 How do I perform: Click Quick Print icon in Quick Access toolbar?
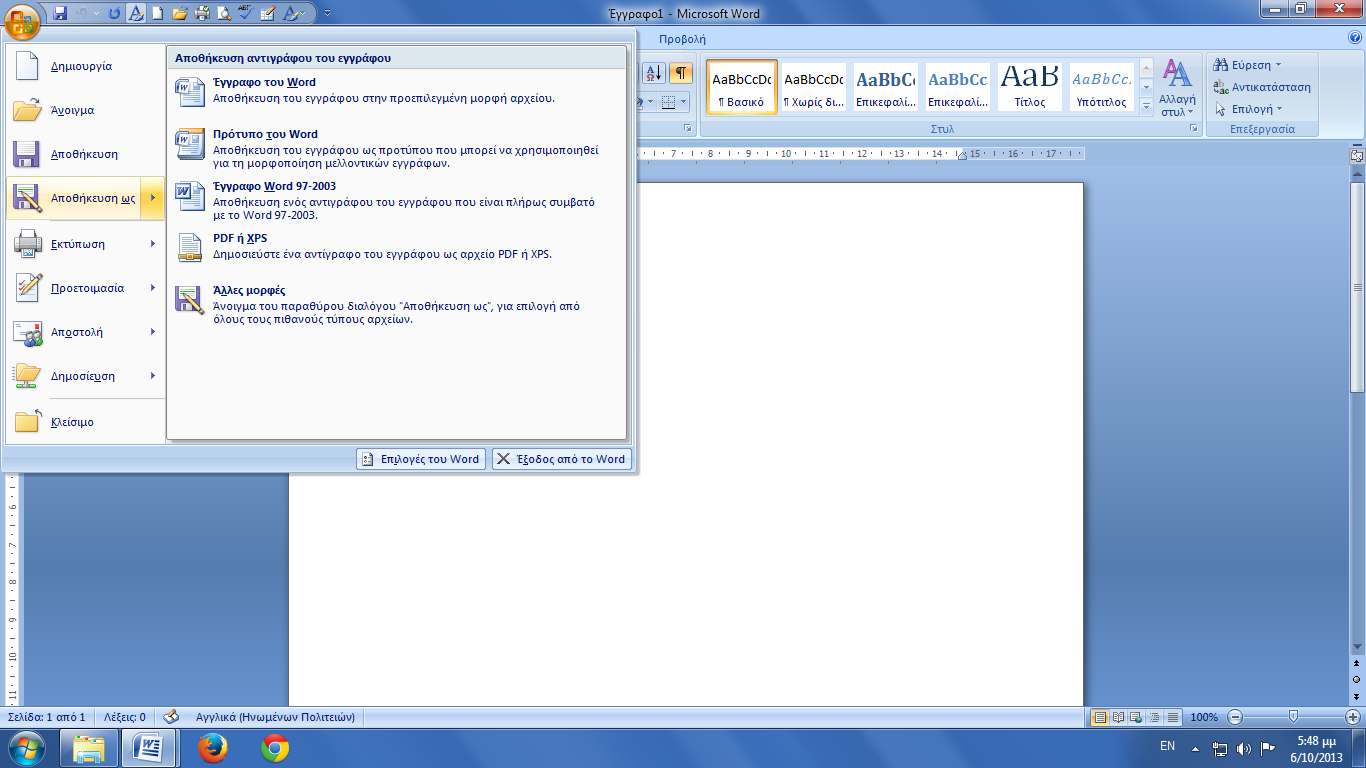(x=202, y=14)
